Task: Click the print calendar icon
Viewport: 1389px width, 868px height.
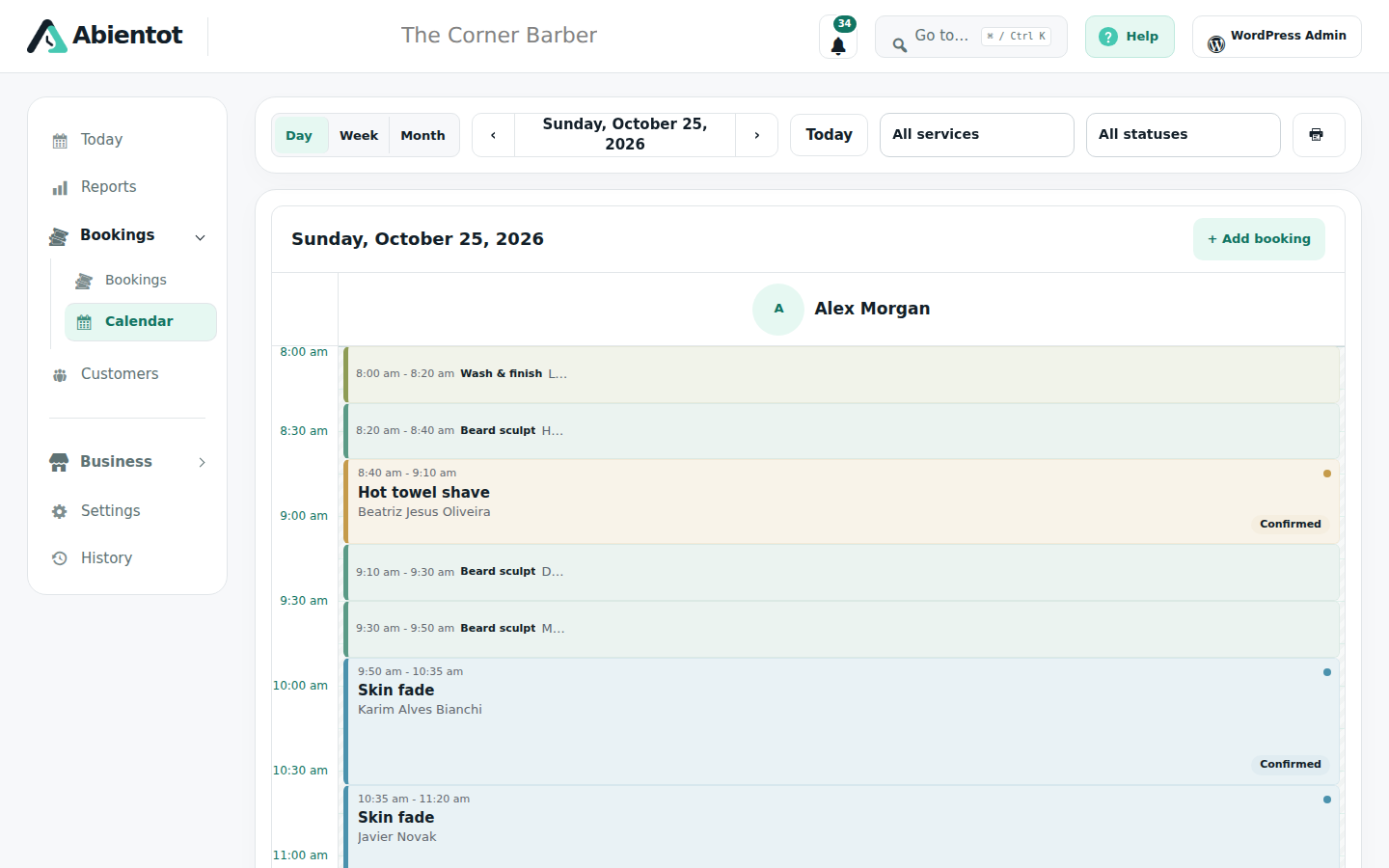Action: coord(1318,135)
